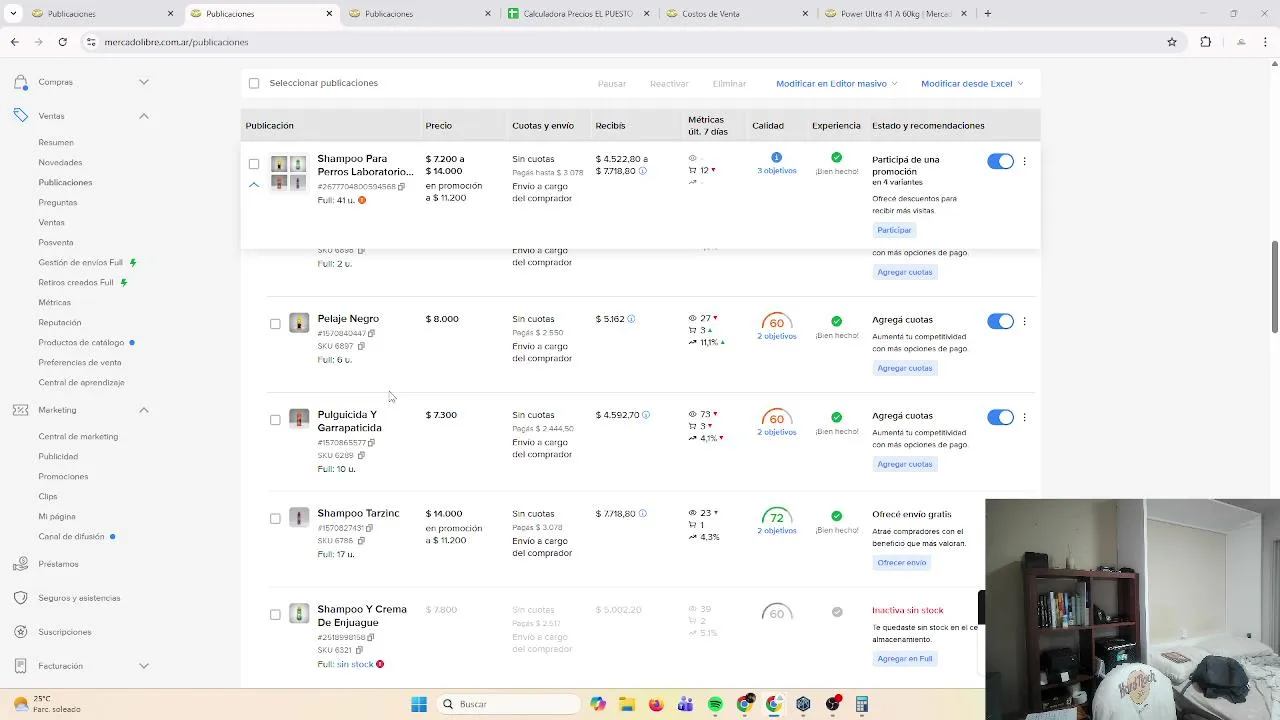Open Modificar en Editor masivo dropdown

pyautogui.click(x=837, y=84)
